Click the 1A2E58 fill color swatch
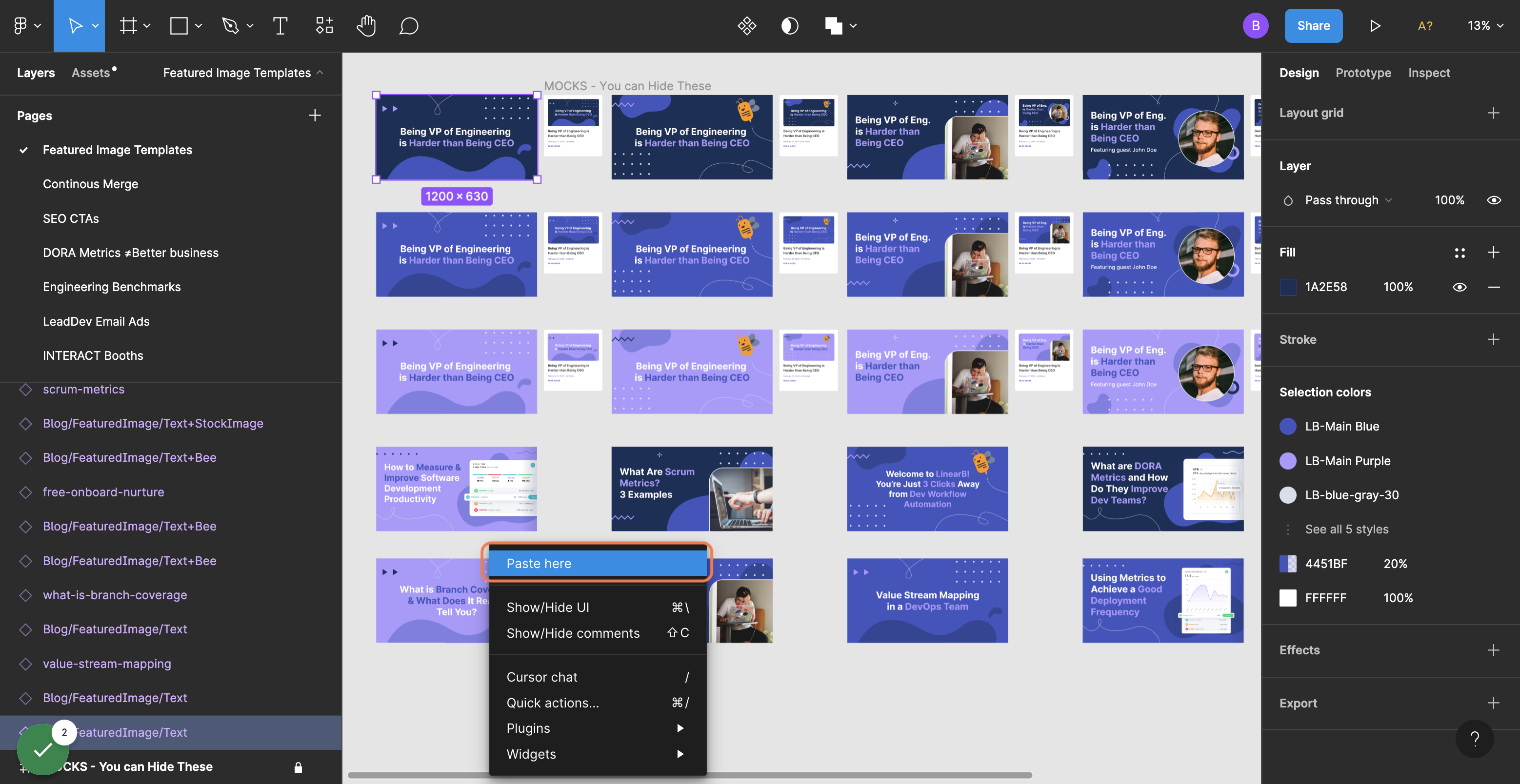The width and height of the screenshot is (1520, 784). 1287,287
